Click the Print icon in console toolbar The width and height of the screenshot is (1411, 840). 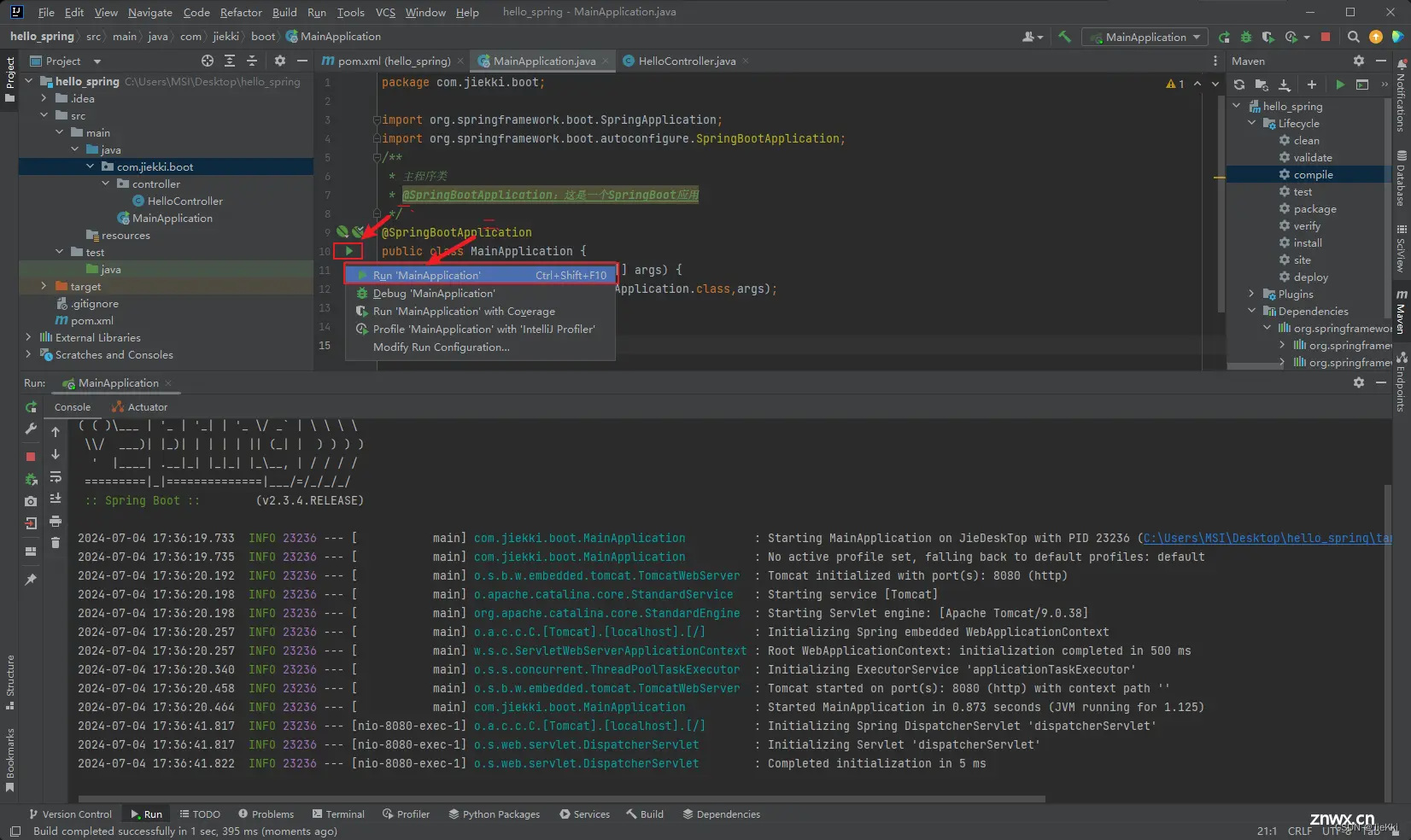coord(56,521)
